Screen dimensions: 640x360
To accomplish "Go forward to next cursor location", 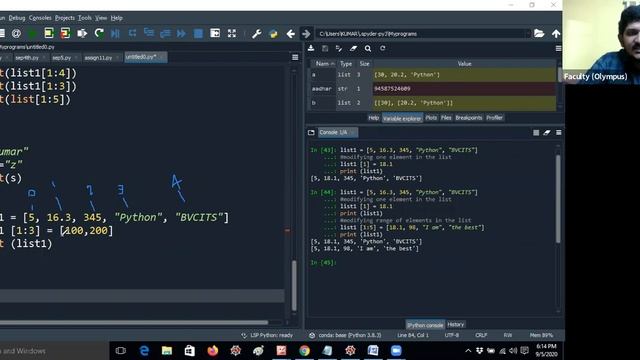I will (306, 33).
